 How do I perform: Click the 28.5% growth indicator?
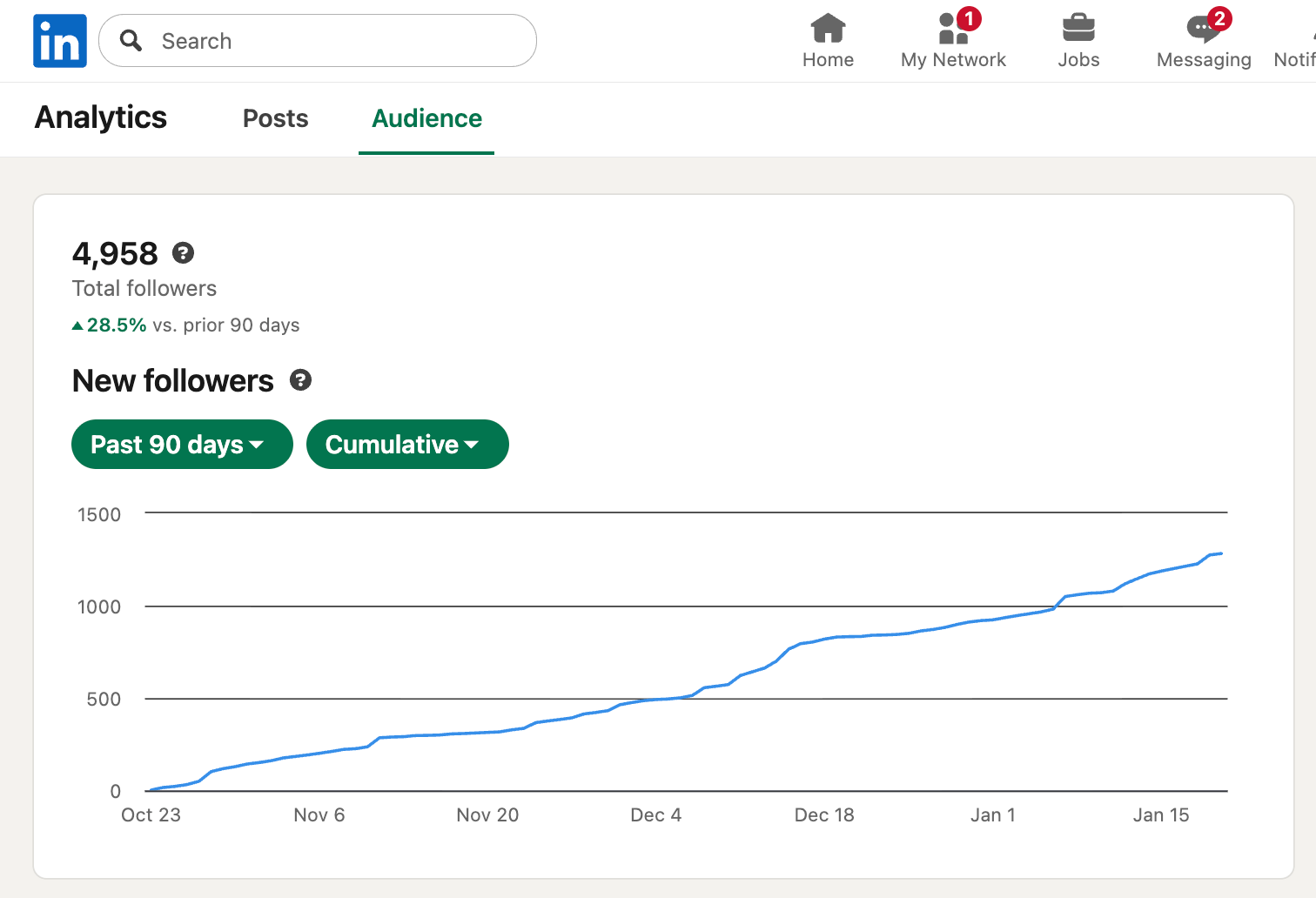click(x=116, y=325)
